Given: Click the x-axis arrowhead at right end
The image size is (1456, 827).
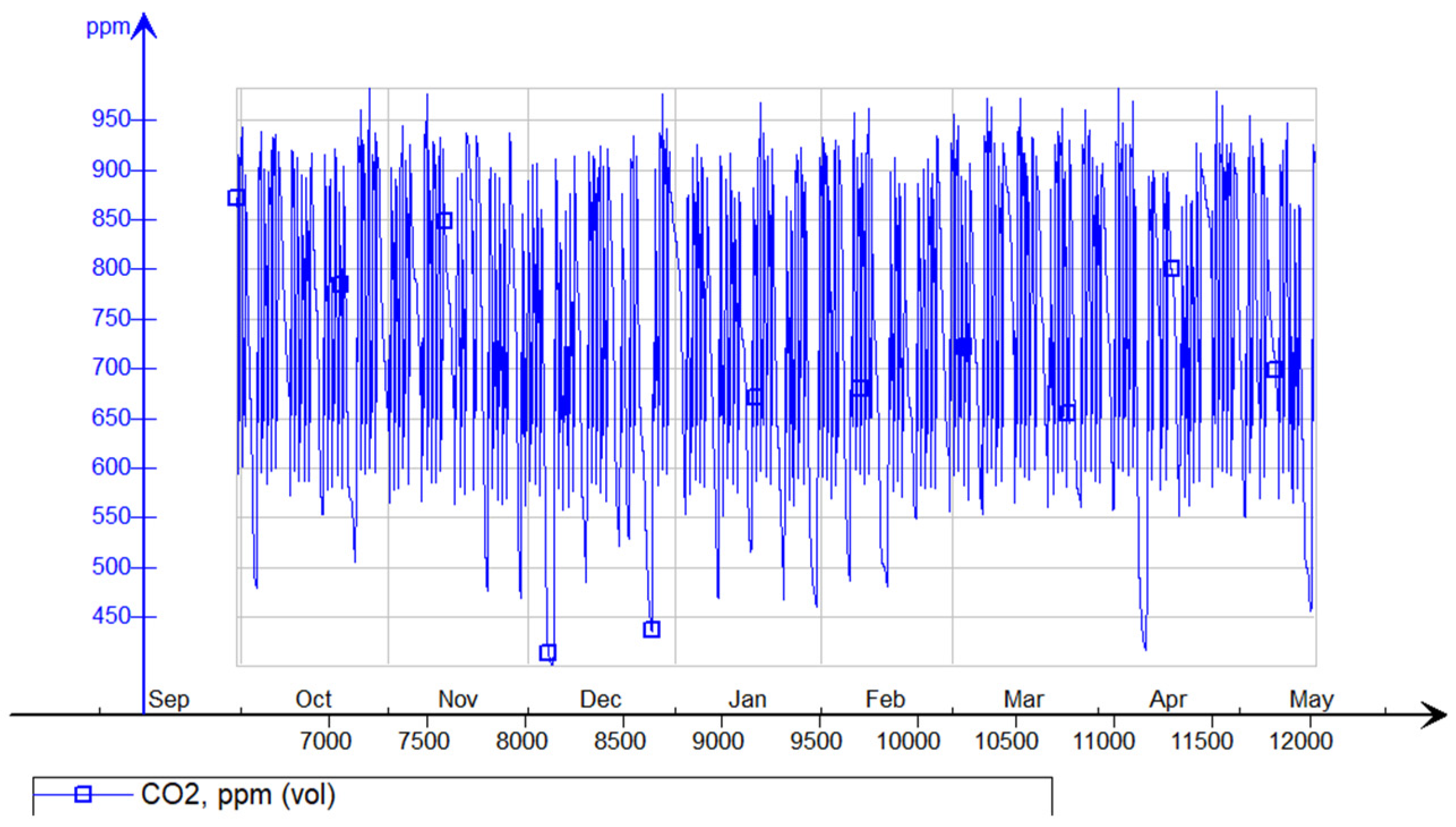Looking at the screenshot, I should coord(1433,714).
